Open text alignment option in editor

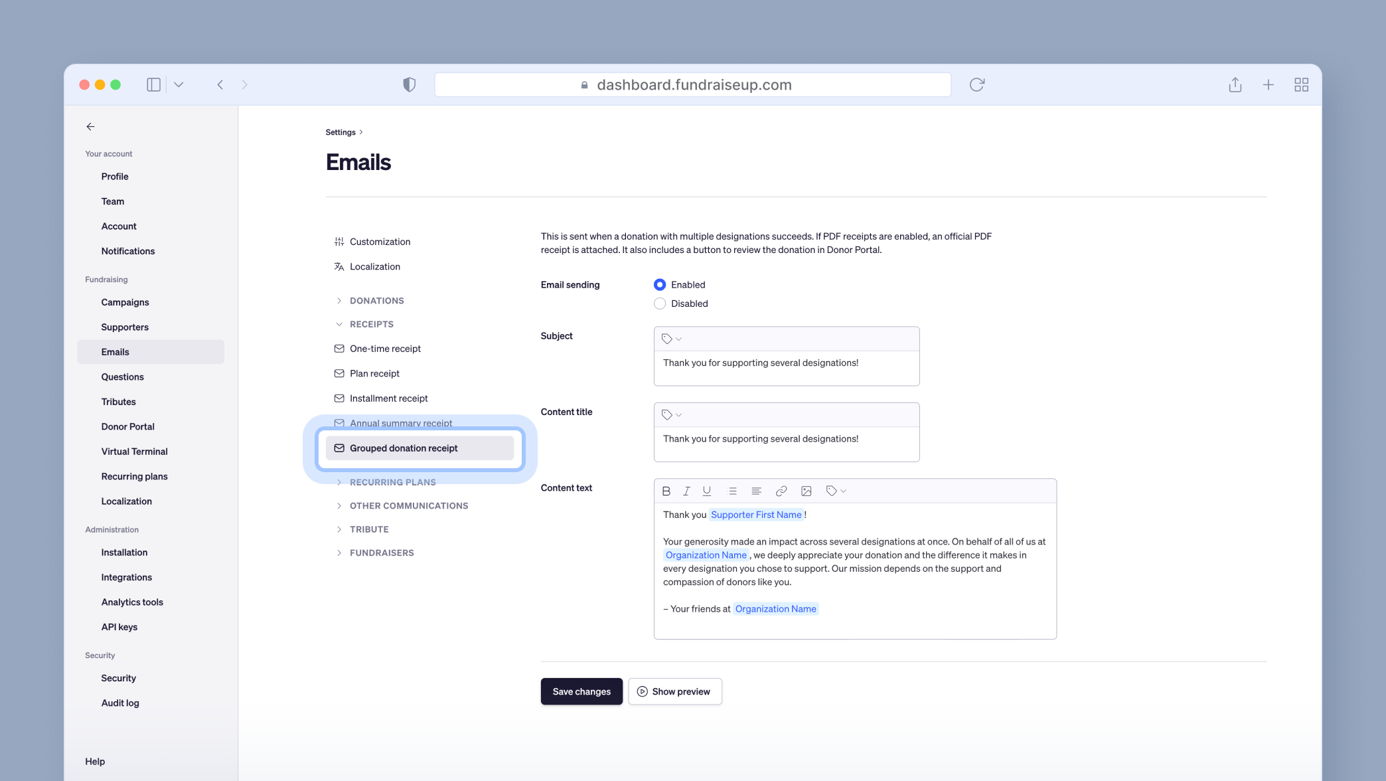click(756, 491)
